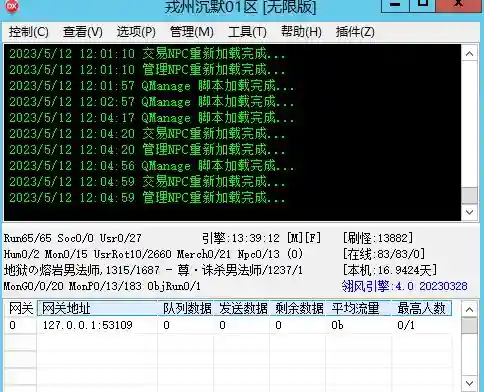Open the 帮助(H) menu
484x392 pixels.
(301, 32)
